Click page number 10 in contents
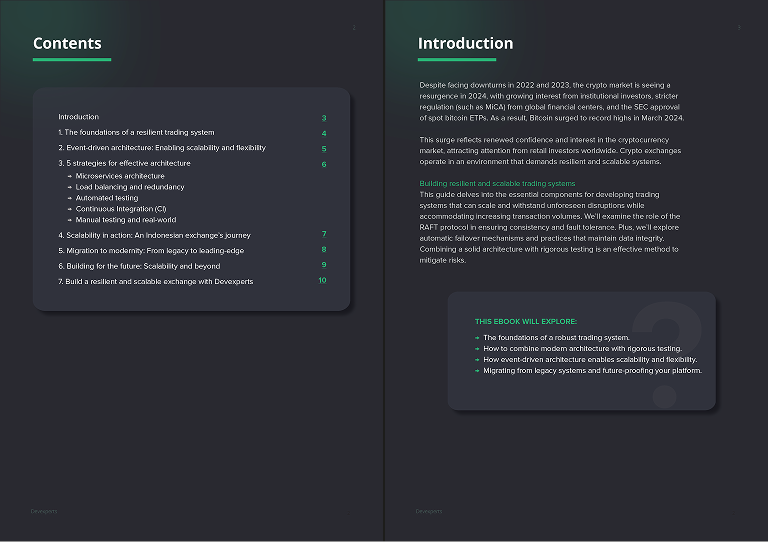768x542 pixels. 322,280
